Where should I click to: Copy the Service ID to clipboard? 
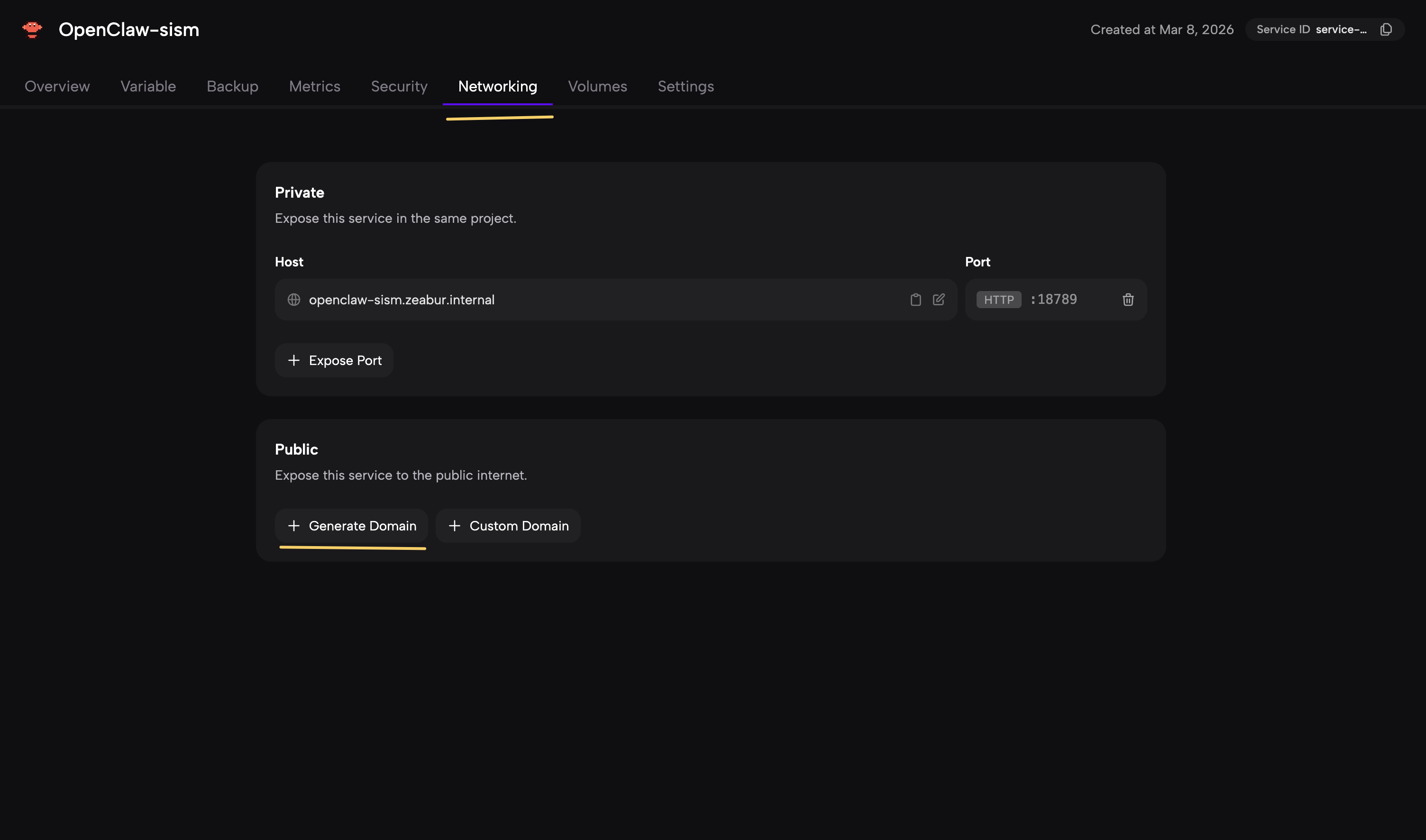1385,29
